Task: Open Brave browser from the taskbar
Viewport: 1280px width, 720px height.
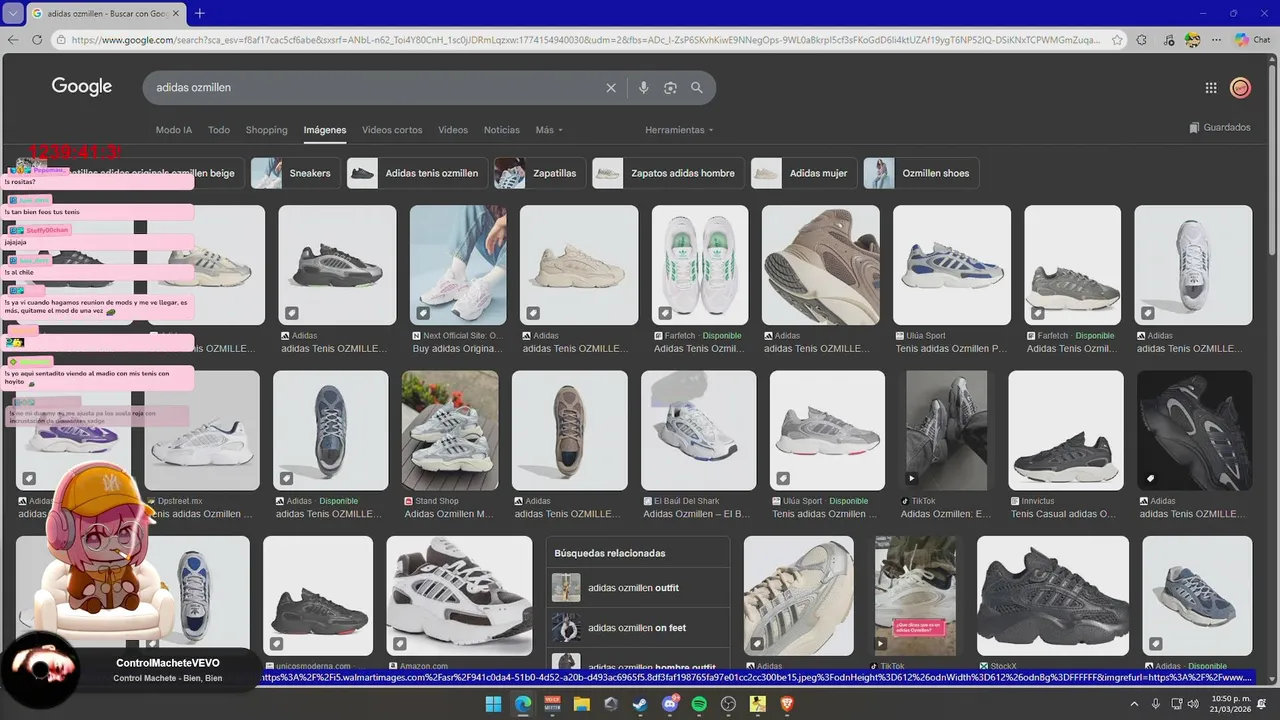Action: [x=787, y=704]
